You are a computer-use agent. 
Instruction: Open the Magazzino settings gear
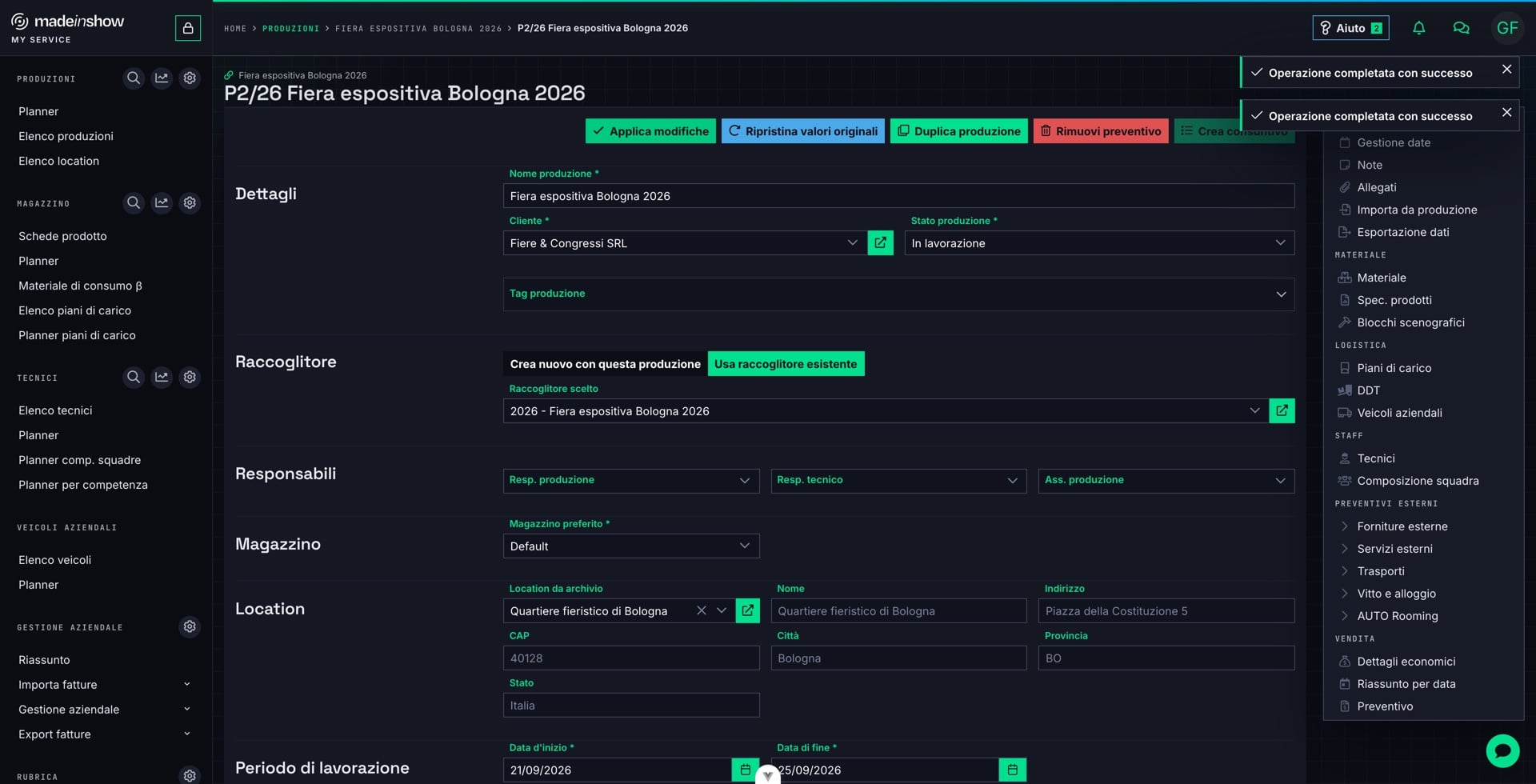point(190,203)
